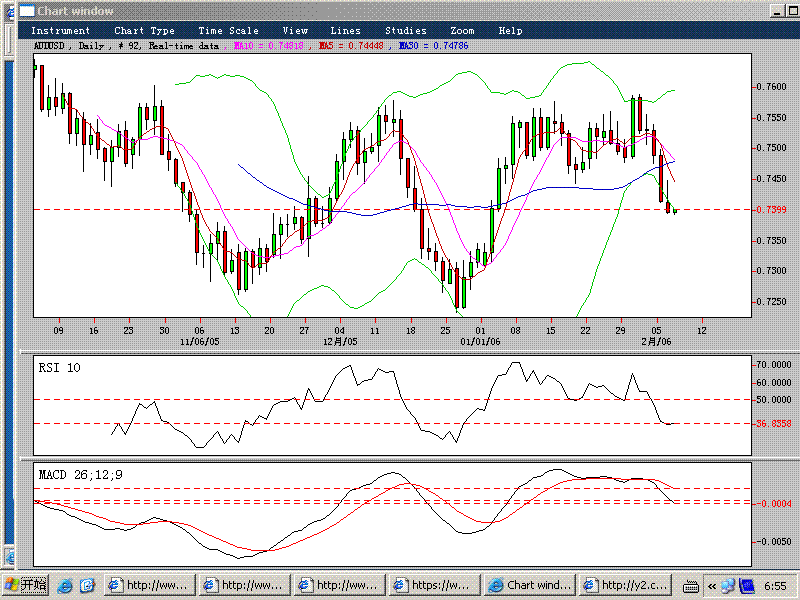Click the magenta MA10 legend label
Viewport: 800px width, 600px height.
272,46
